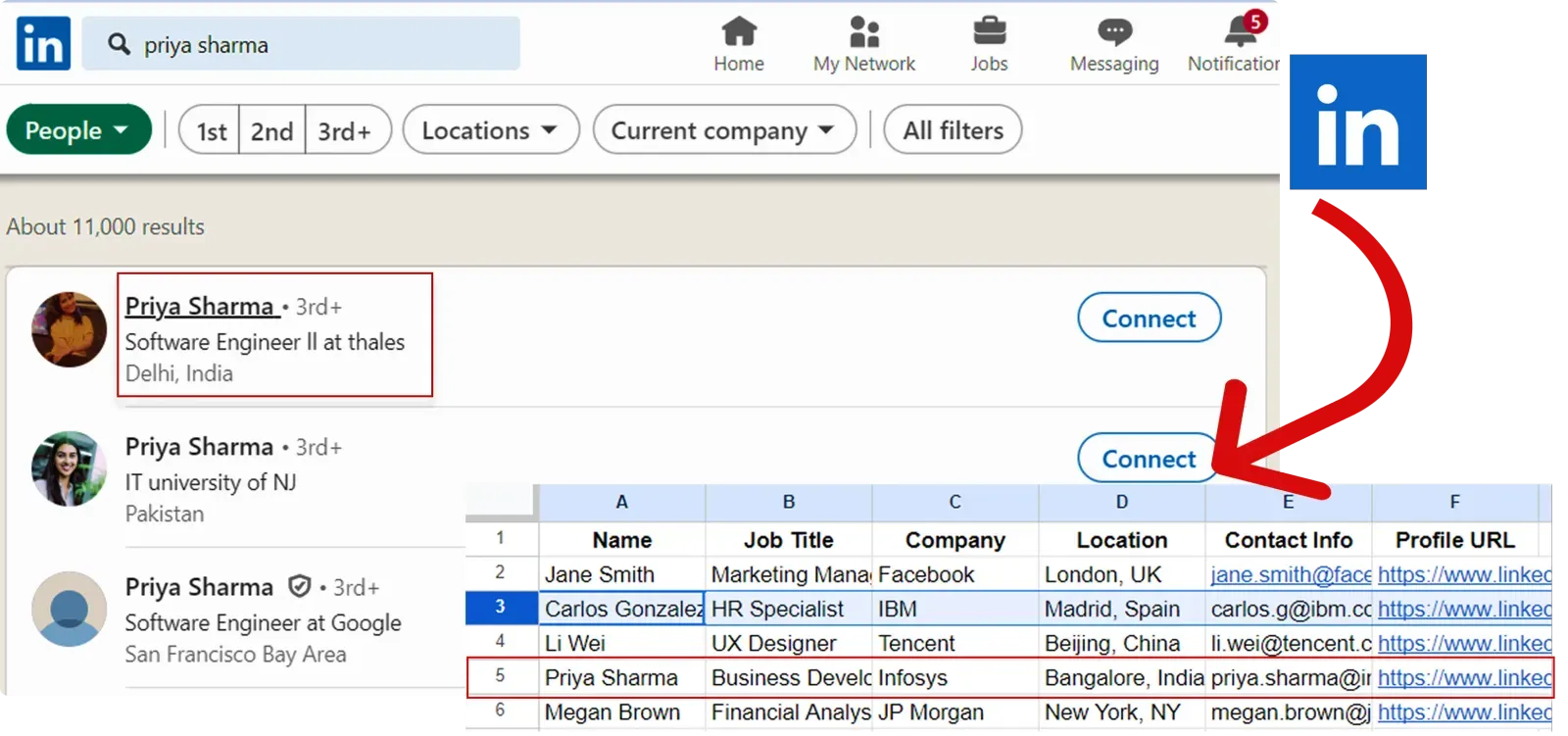The height and width of the screenshot is (736, 1568).
Task: Open the Notifications bell icon
Action: (1242, 30)
